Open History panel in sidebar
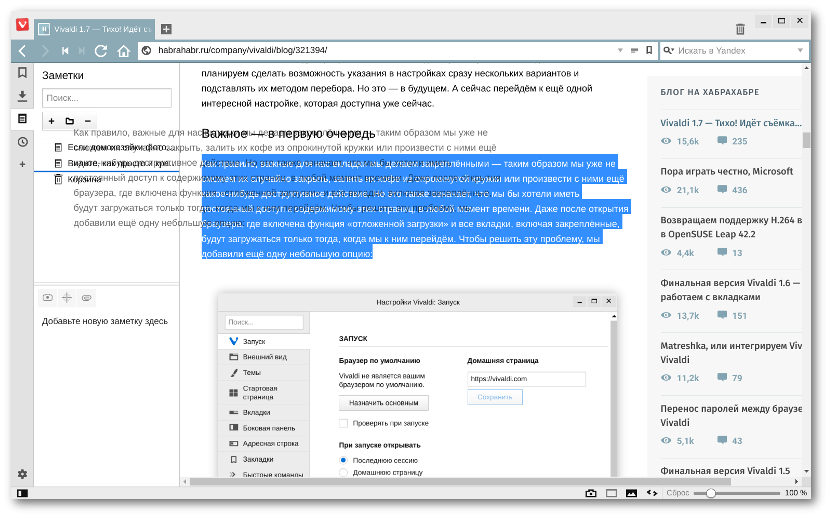 (22, 142)
